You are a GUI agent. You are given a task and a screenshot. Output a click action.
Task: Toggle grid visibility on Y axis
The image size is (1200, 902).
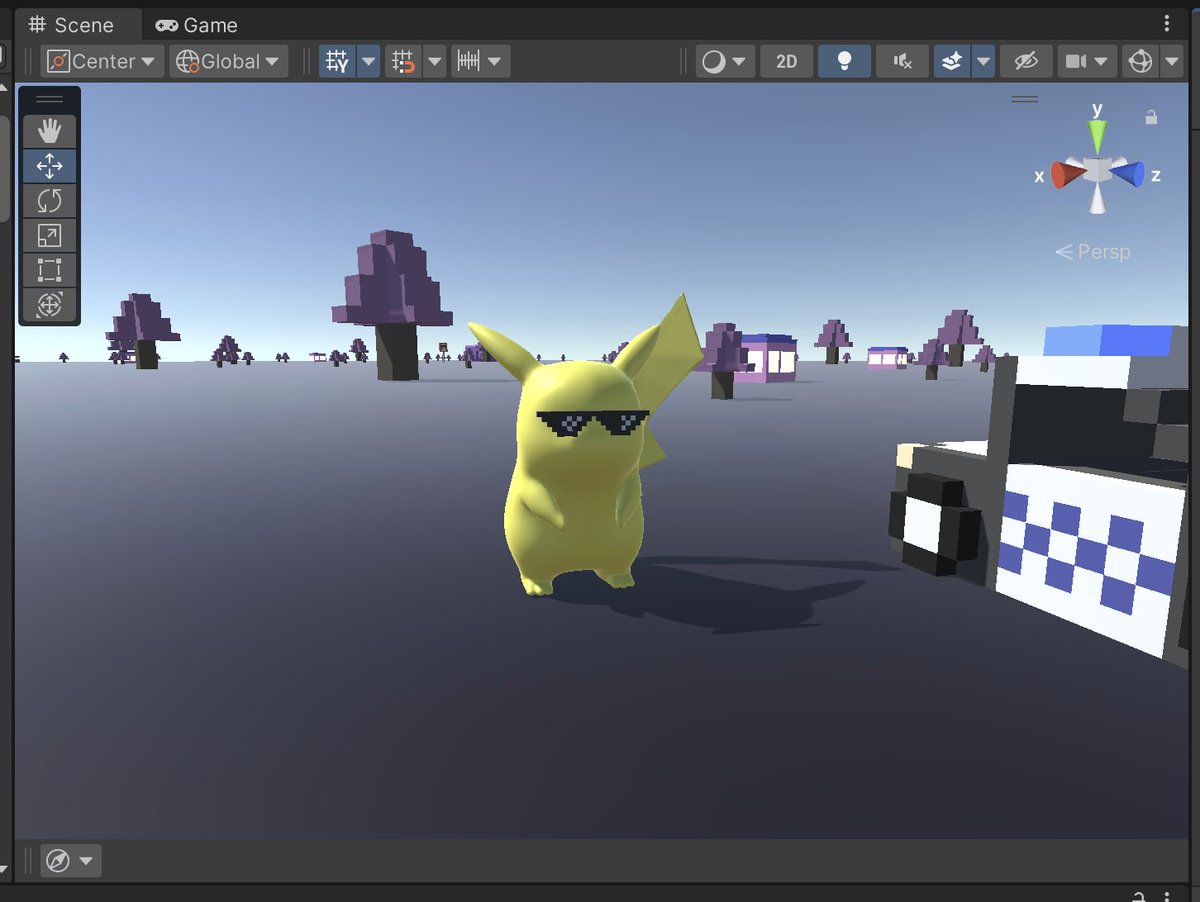click(338, 61)
